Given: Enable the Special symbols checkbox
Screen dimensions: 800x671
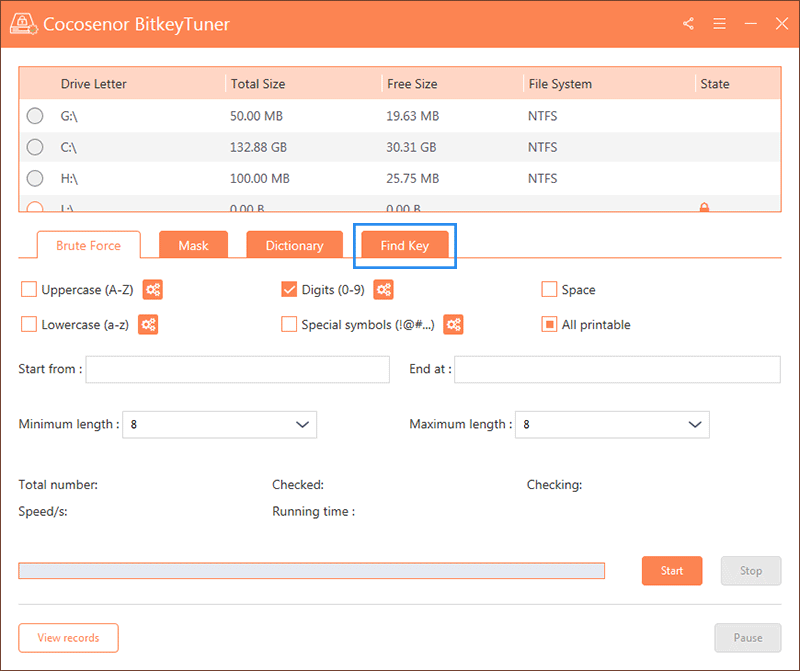Looking at the screenshot, I should coord(289,324).
